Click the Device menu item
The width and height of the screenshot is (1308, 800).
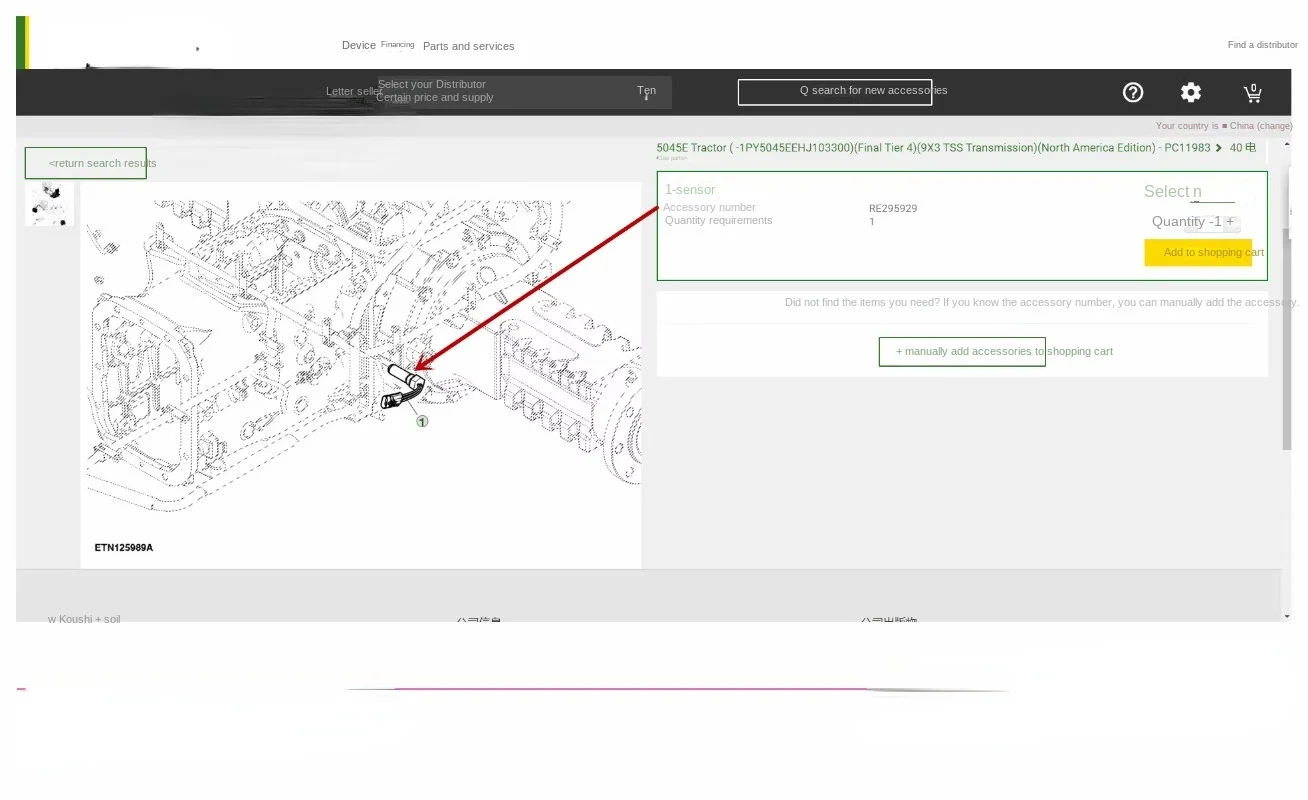point(359,45)
